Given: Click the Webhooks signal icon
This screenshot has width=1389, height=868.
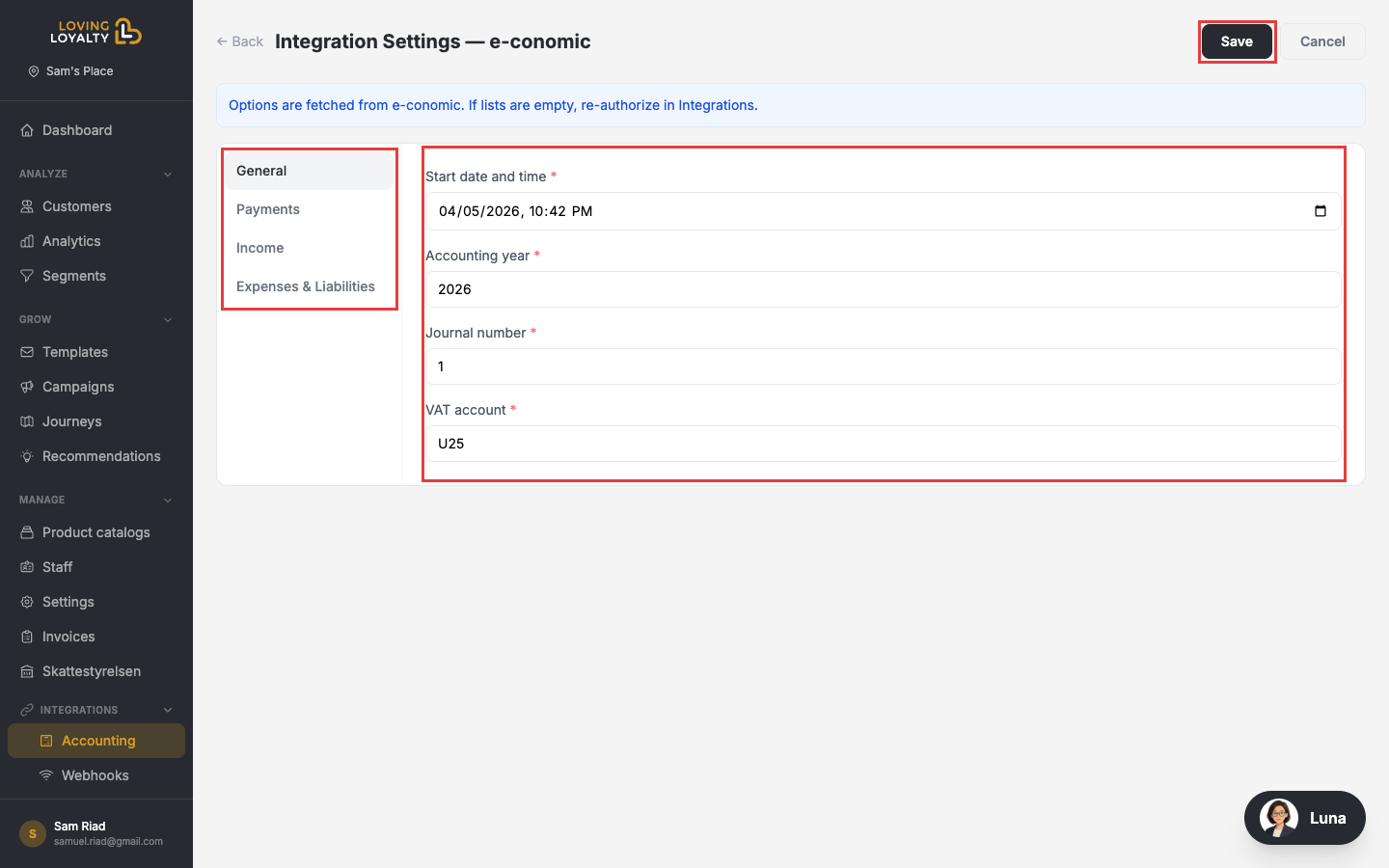Looking at the screenshot, I should [46, 775].
